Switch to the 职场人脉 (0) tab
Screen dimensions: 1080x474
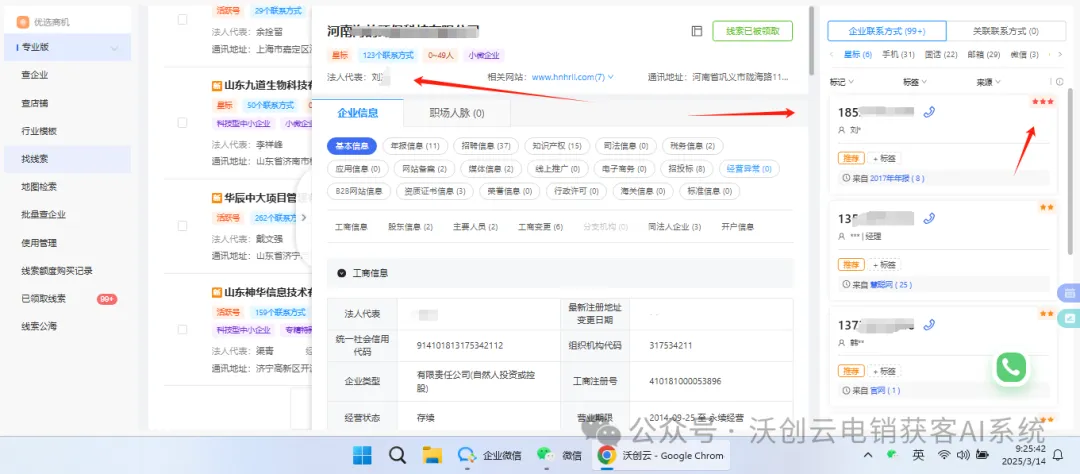tap(457, 113)
